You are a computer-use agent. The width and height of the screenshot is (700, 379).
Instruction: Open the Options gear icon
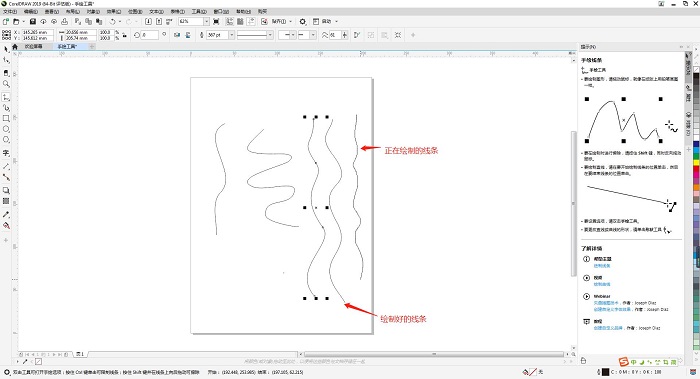[303, 21]
